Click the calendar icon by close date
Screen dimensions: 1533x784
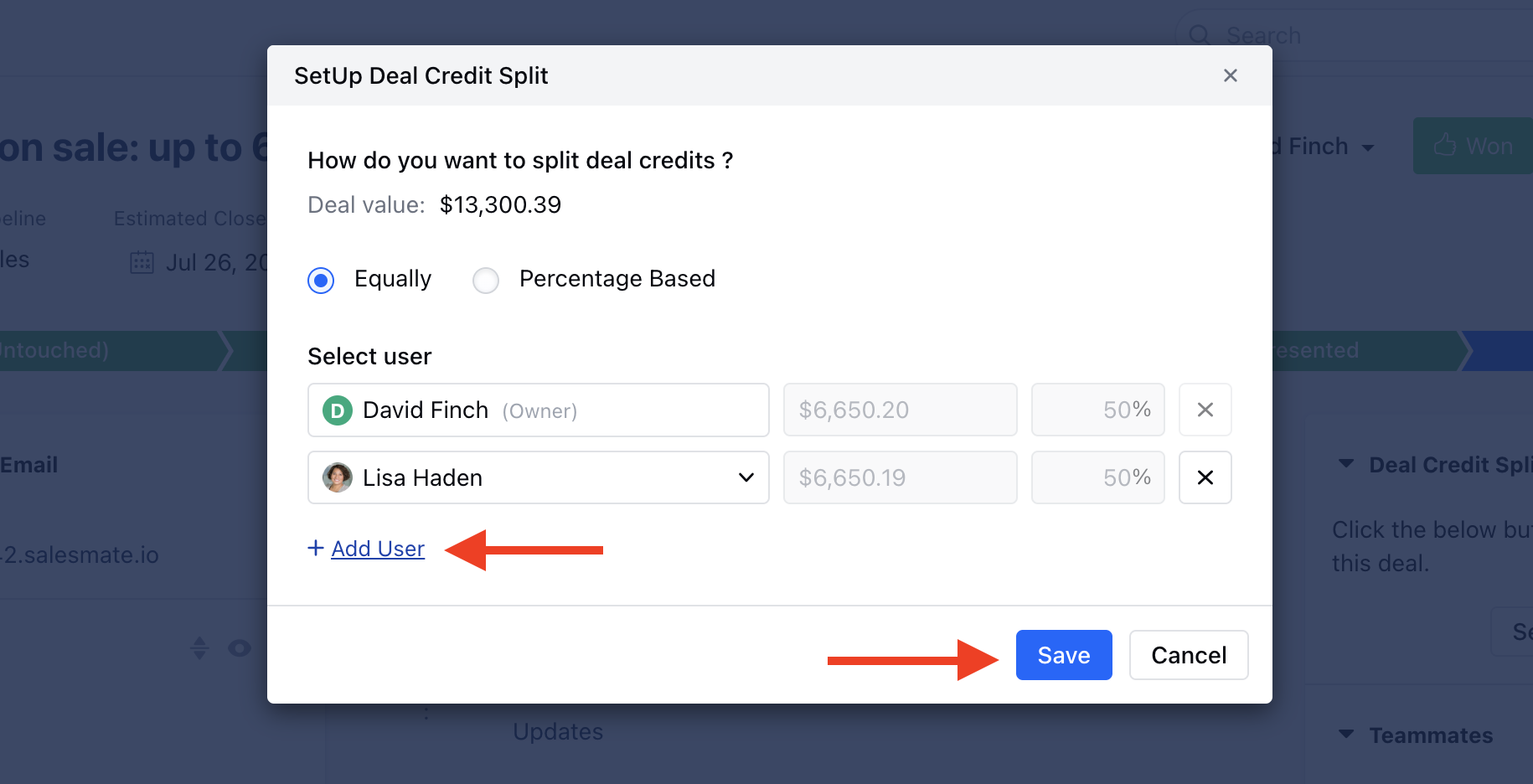pyautogui.click(x=142, y=263)
